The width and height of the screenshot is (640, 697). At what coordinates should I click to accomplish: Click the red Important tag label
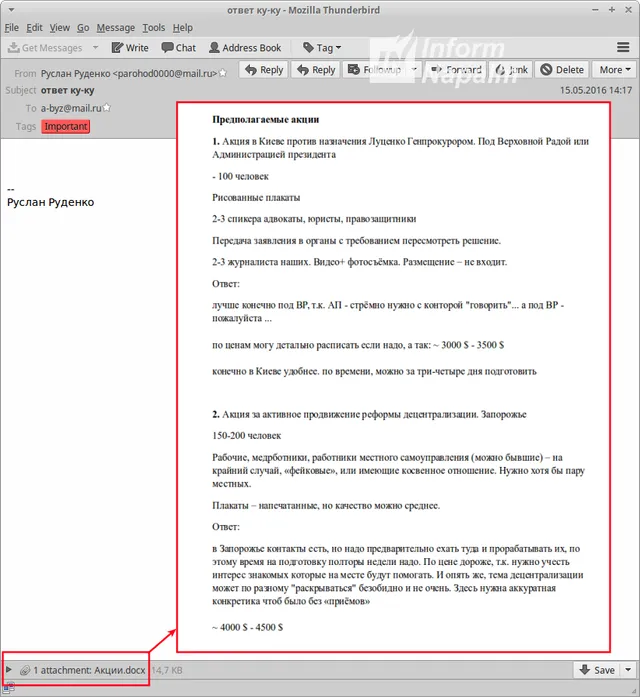click(66, 126)
